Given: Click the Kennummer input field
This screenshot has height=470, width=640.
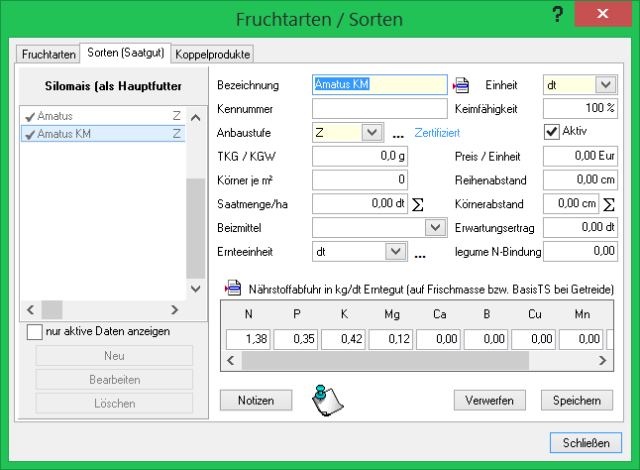Looking at the screenshot, I should tap(380, 109).
